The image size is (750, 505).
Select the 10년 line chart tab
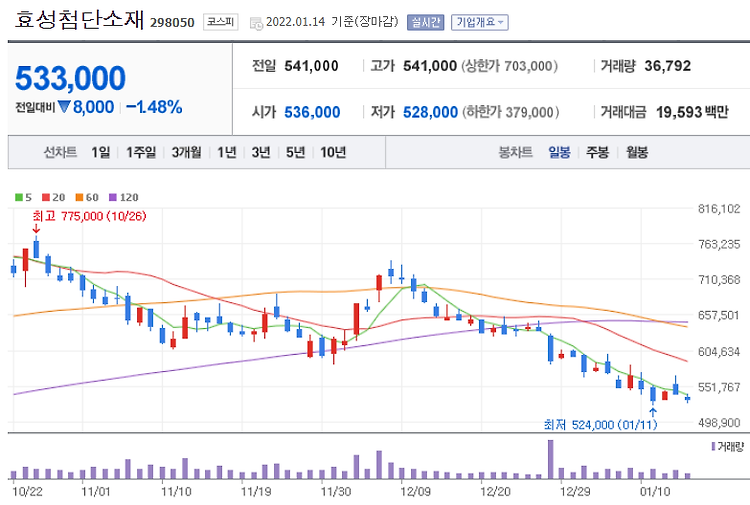pos(333,152)
